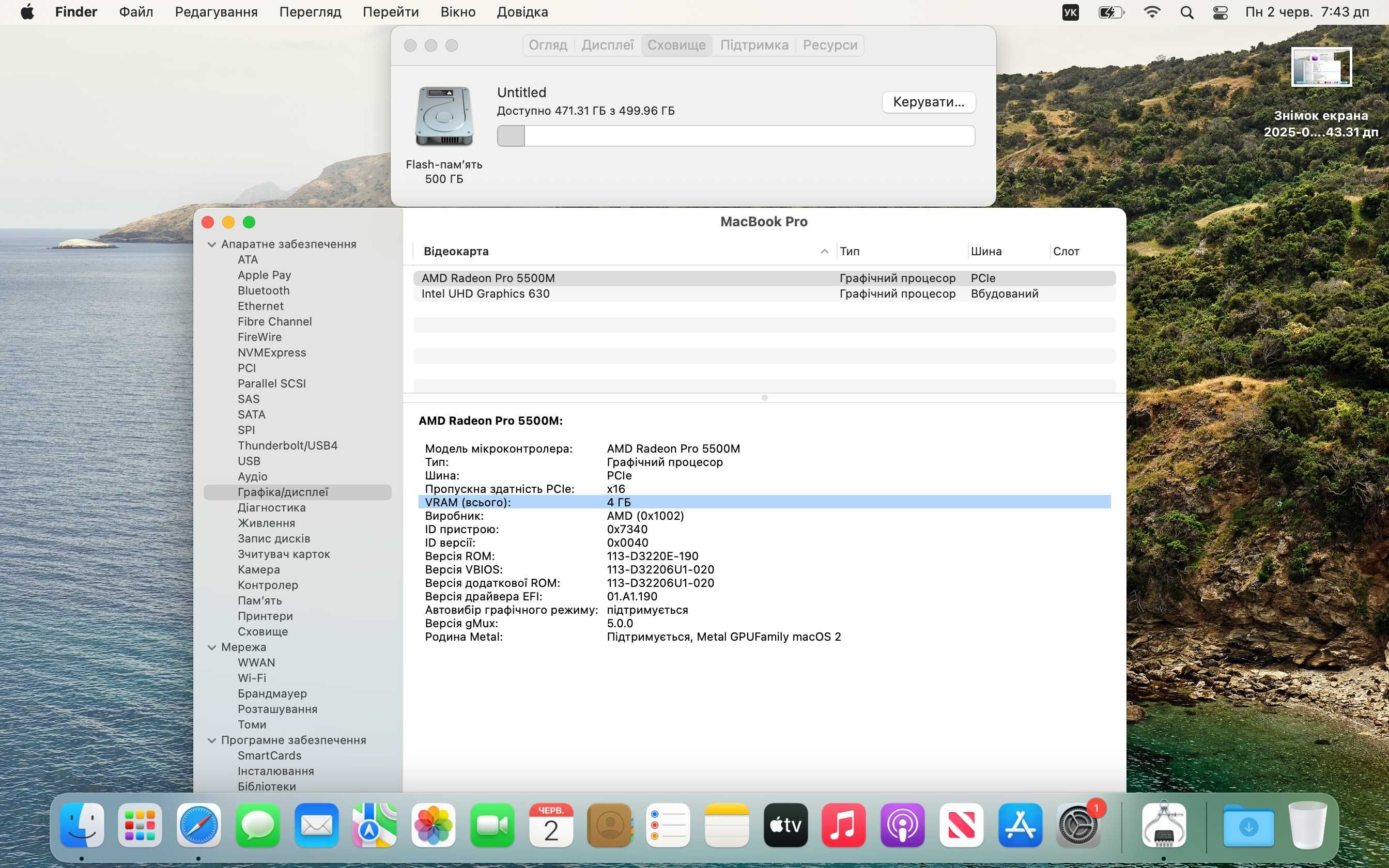The width and height of the screenshot is (1389, 868).
Task: Open System Information icon in the Dock
Action: pyautogui.click(x=1164, y=826)
